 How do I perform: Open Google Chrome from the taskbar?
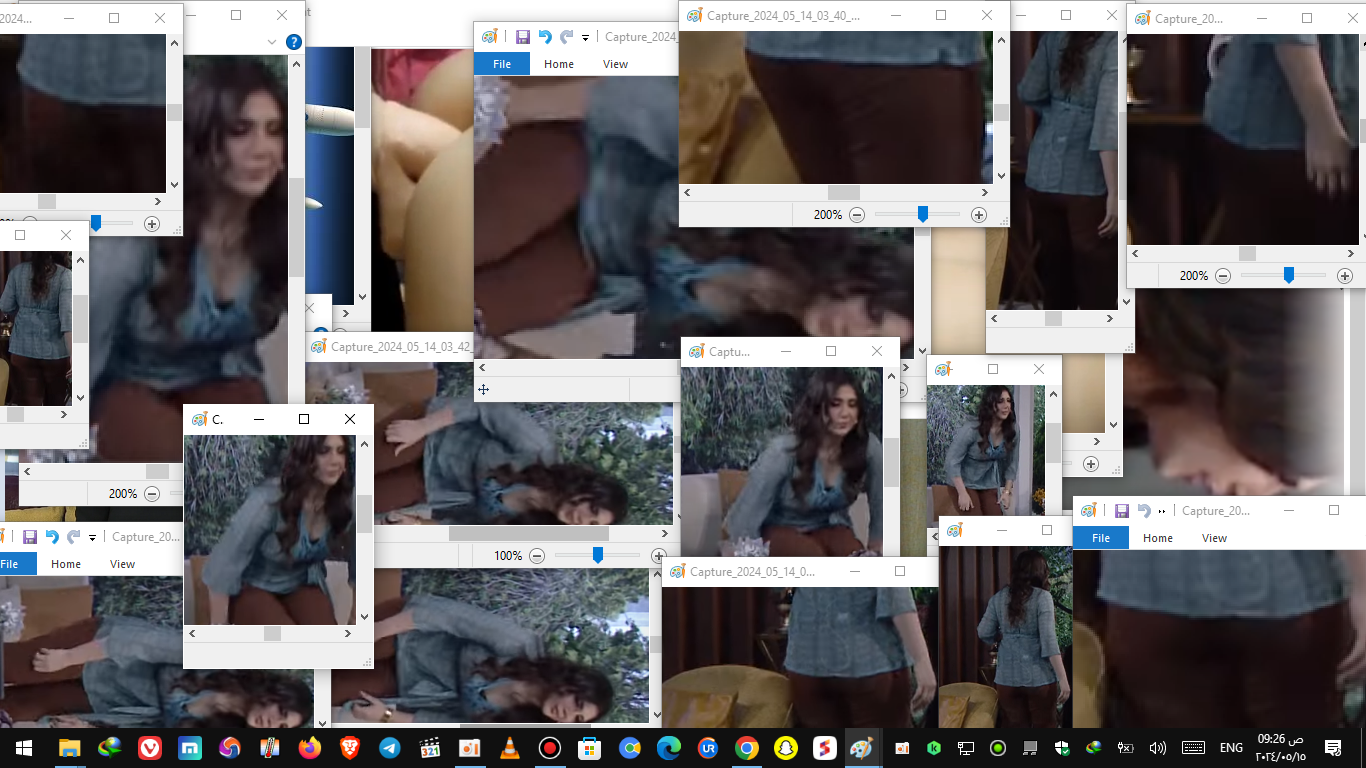coord(746,748)
